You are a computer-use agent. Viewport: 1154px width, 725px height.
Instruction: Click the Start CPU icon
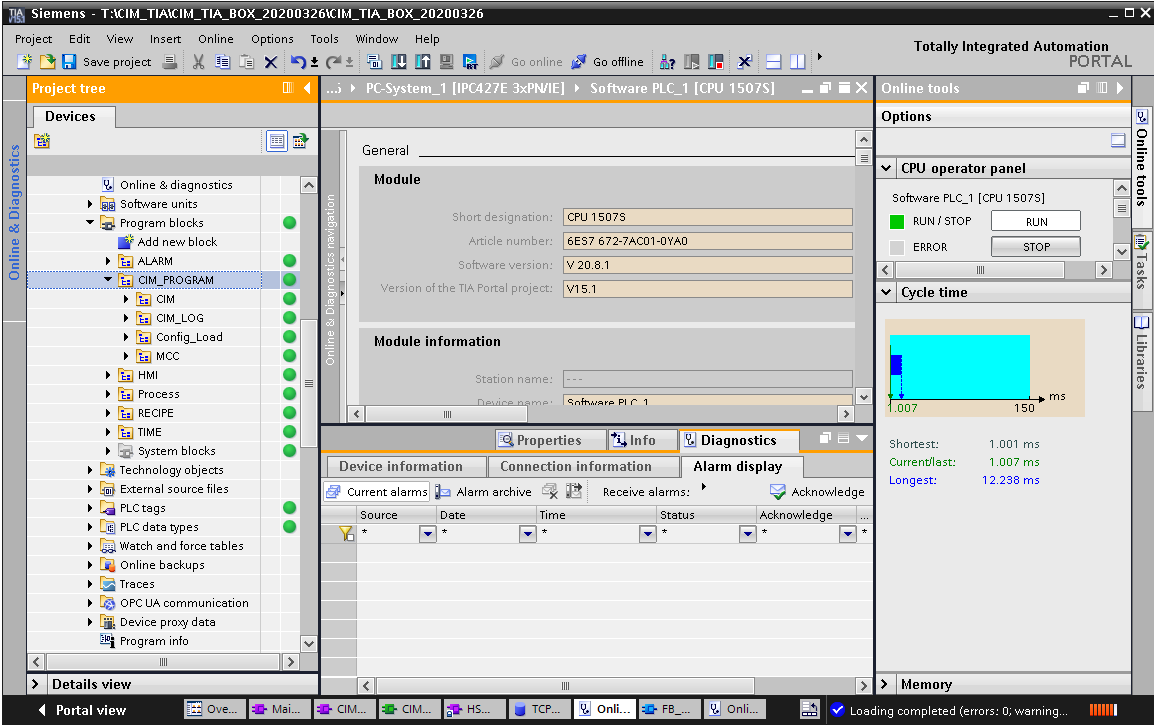coord(692,62)
